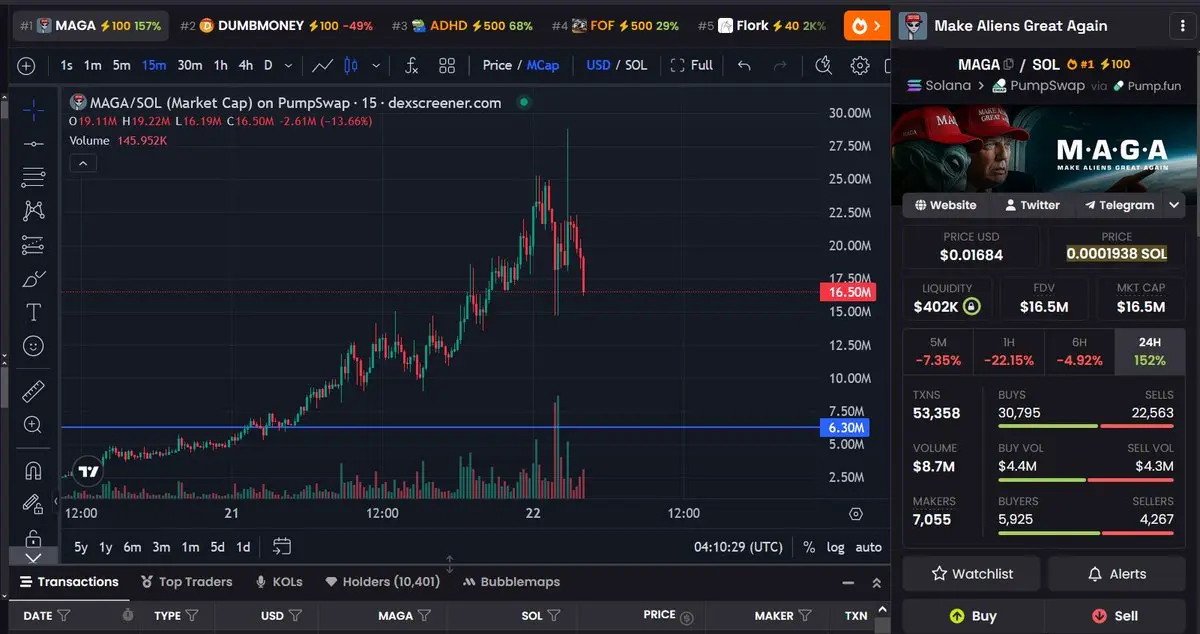Open the token Twitter link
This screenshot has height=634, width=1200.
pyautogui.click(x=1031, y=205)
